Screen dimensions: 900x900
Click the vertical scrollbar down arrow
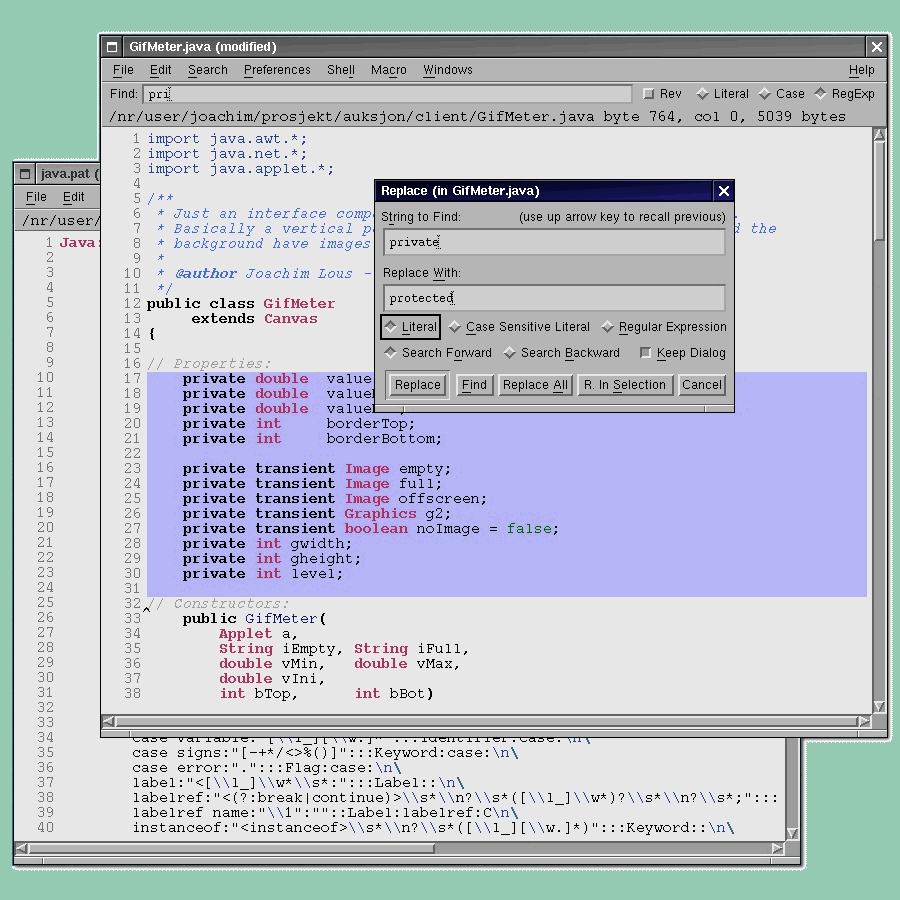pos(879,705)
